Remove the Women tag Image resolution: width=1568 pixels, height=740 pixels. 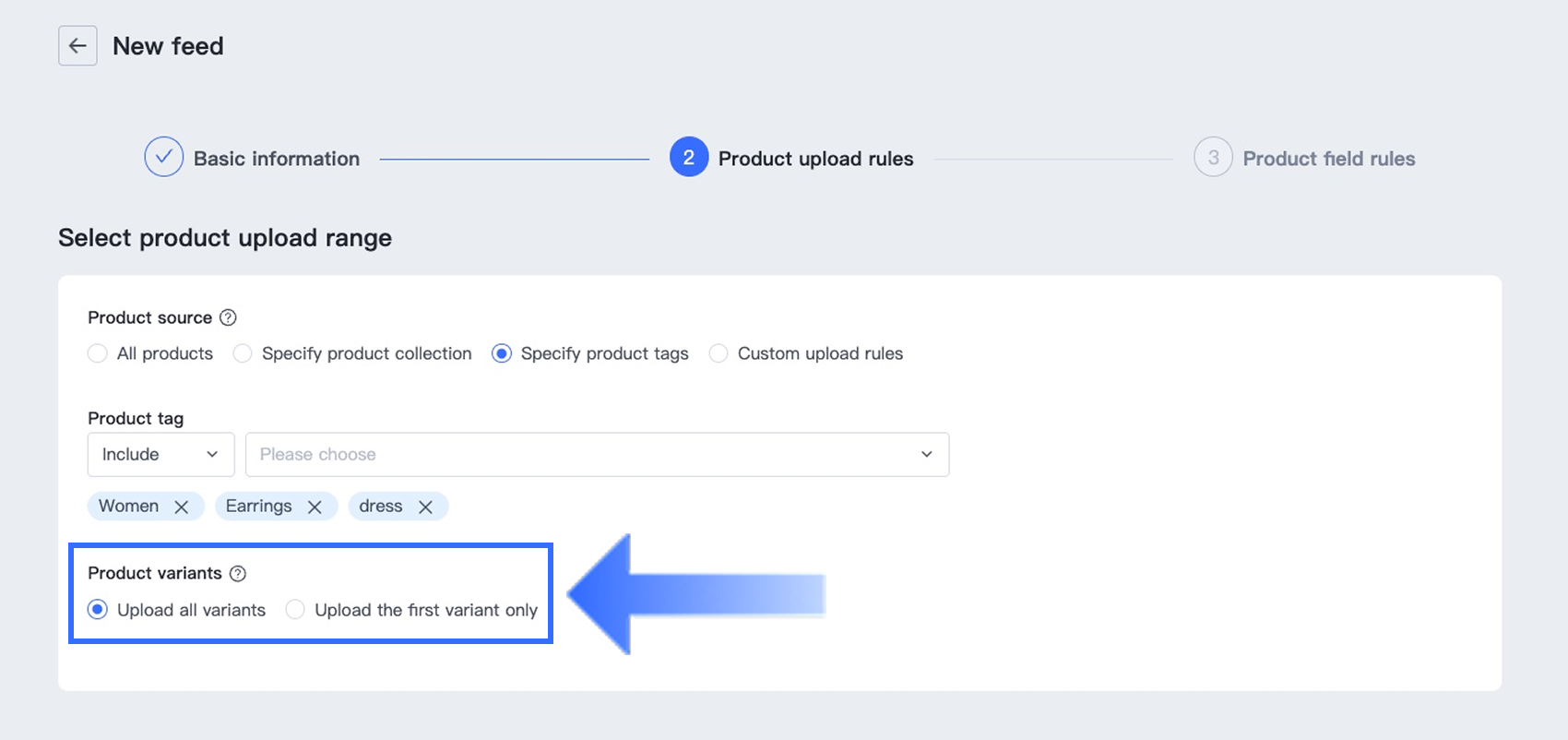182,507
